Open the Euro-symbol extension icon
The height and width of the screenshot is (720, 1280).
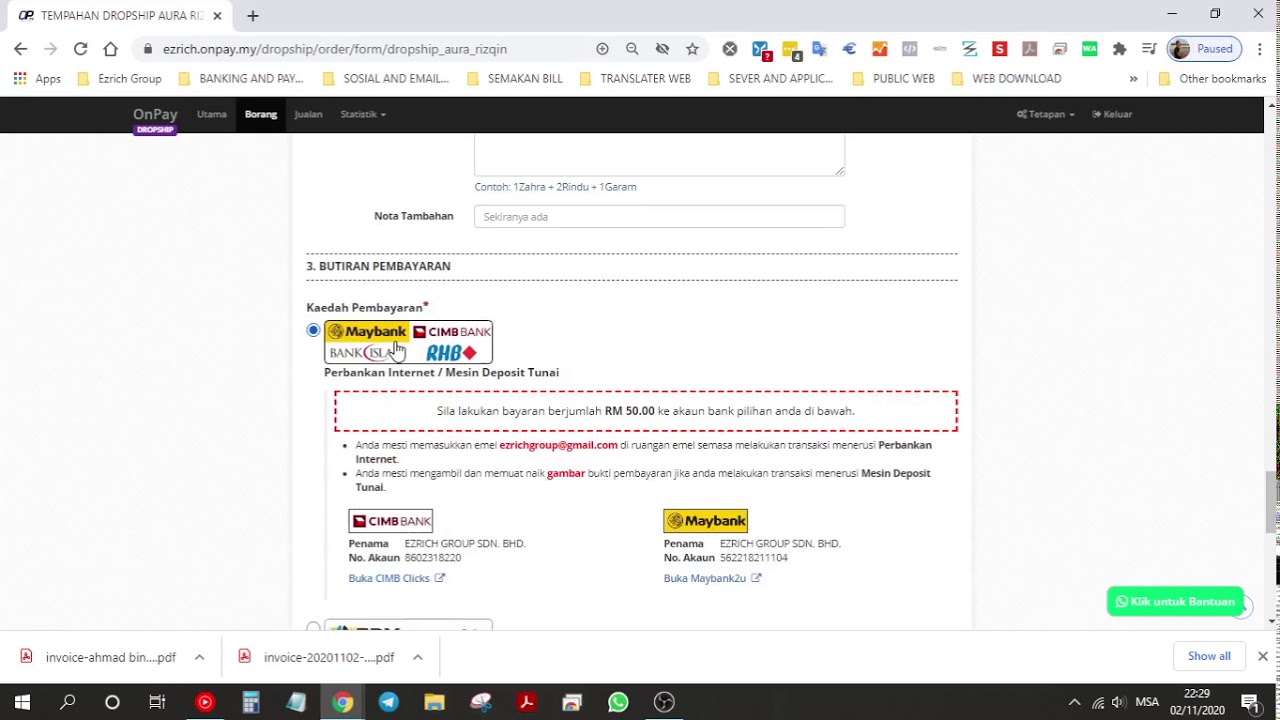[x=850, y=48]
